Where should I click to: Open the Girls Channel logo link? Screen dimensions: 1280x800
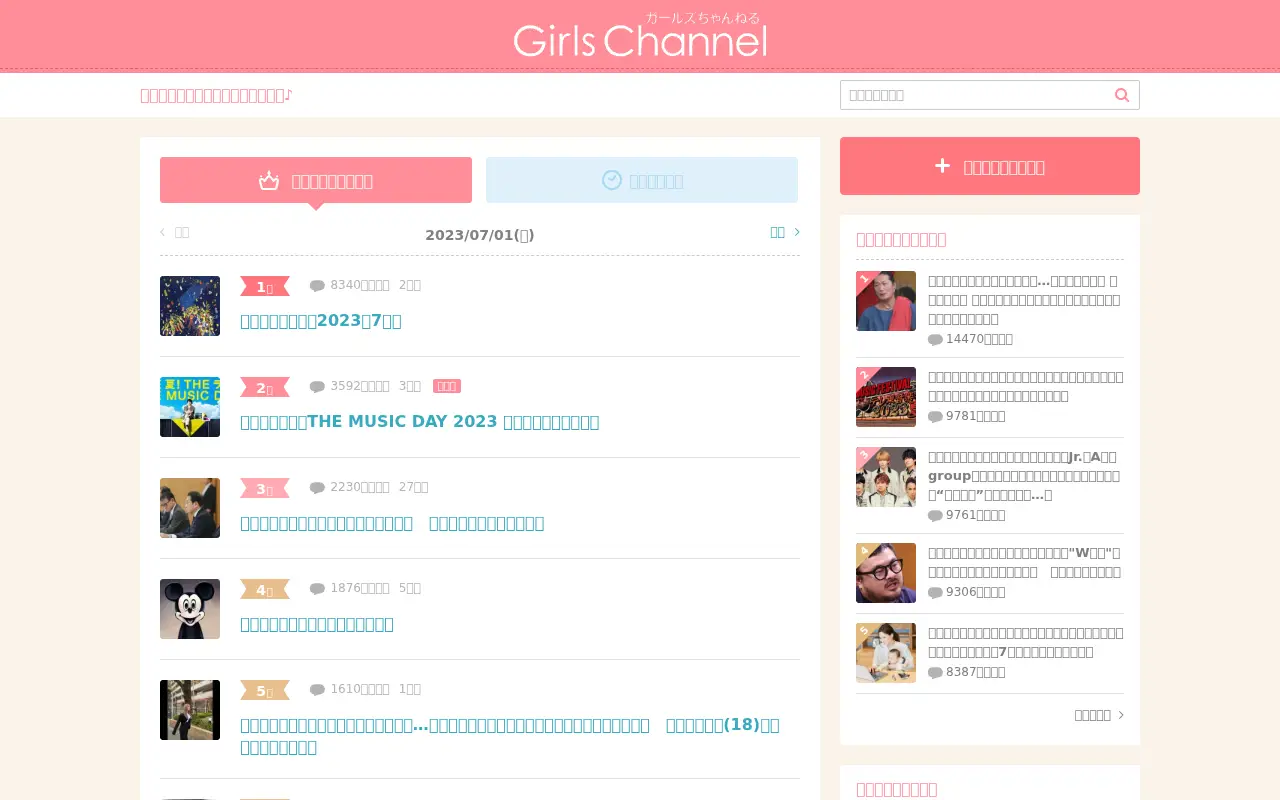[x=640, y=35]
